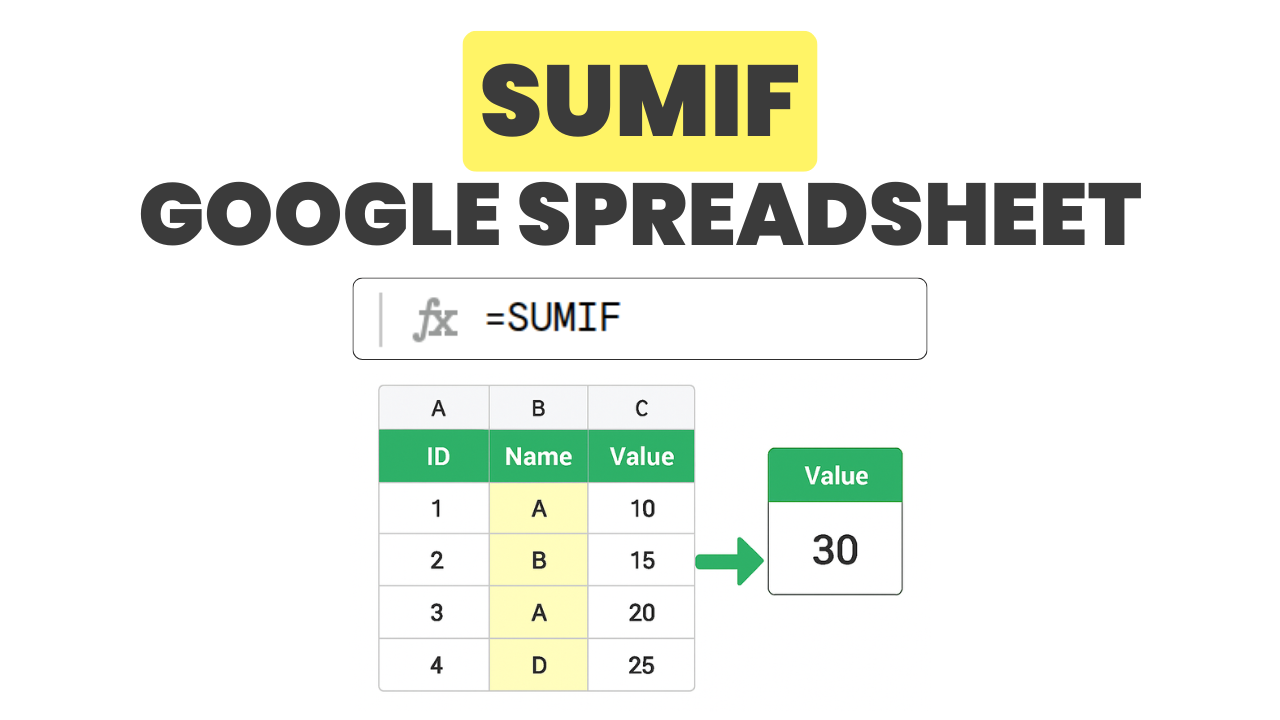Select the ID cell containing 3
The image size is (1280, 720).
click(437, 613)
